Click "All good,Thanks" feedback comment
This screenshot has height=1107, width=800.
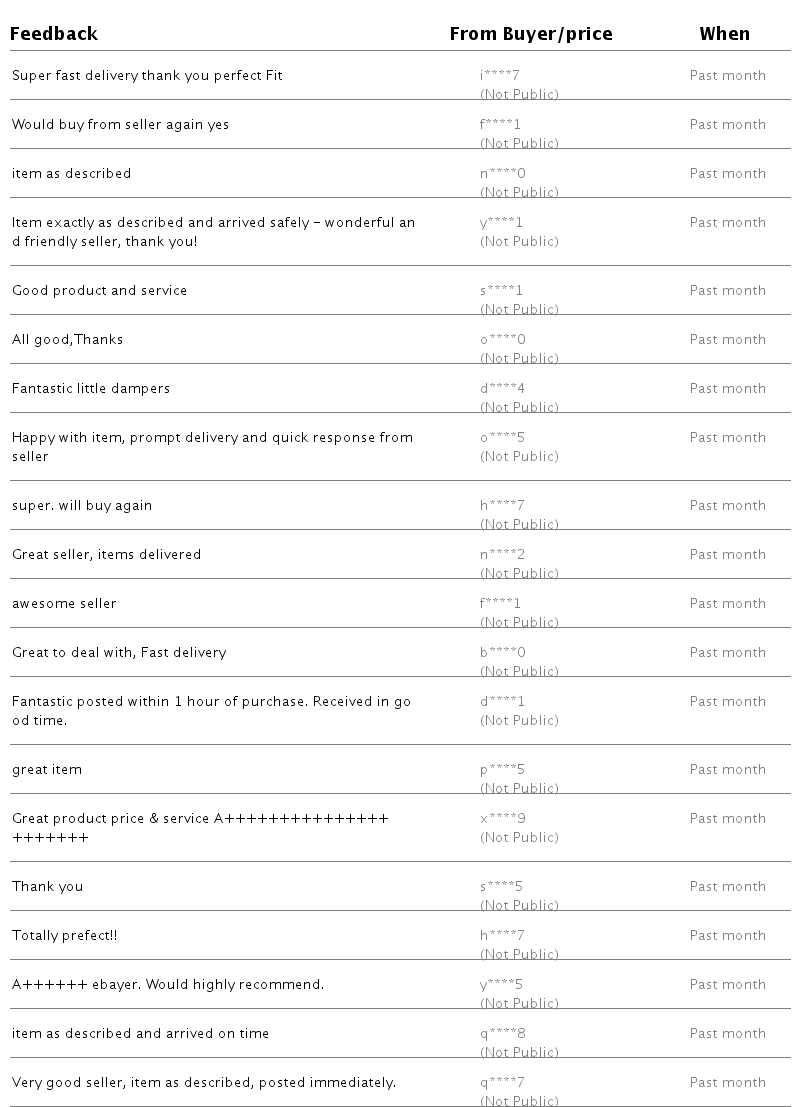(x=67, y=340)
